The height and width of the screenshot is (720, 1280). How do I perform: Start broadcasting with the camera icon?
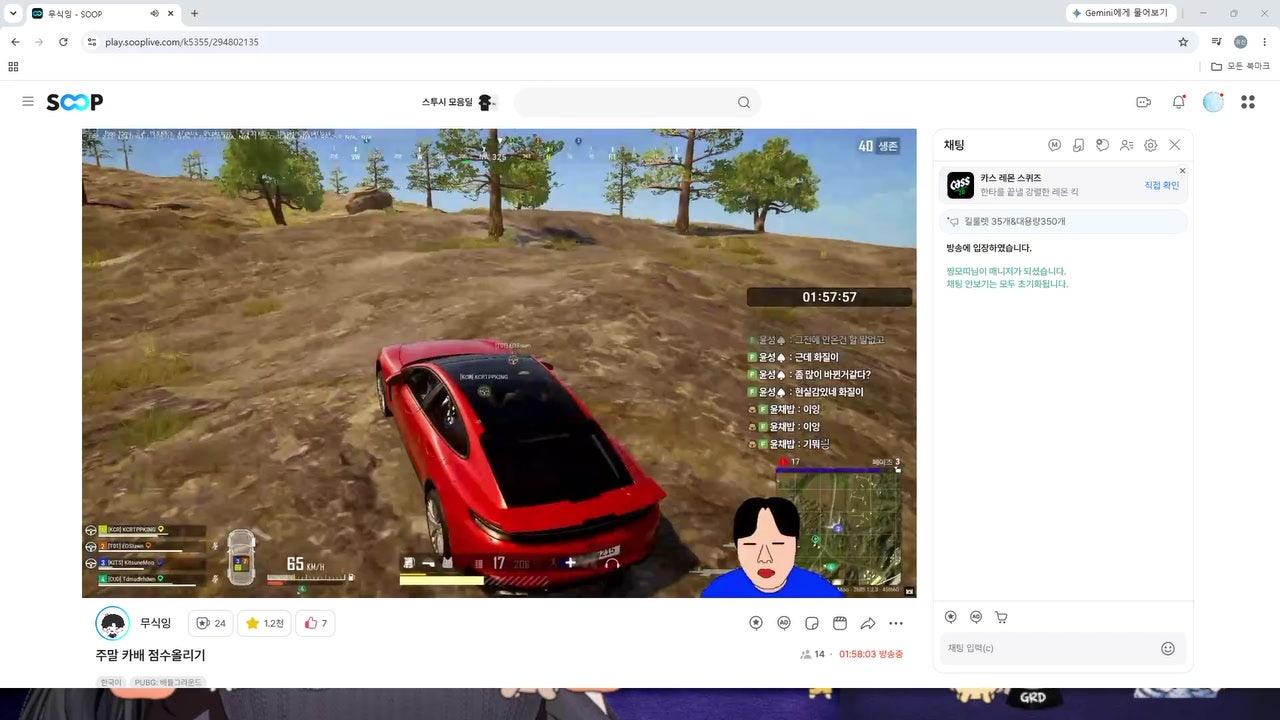(x=1144, y=102)
